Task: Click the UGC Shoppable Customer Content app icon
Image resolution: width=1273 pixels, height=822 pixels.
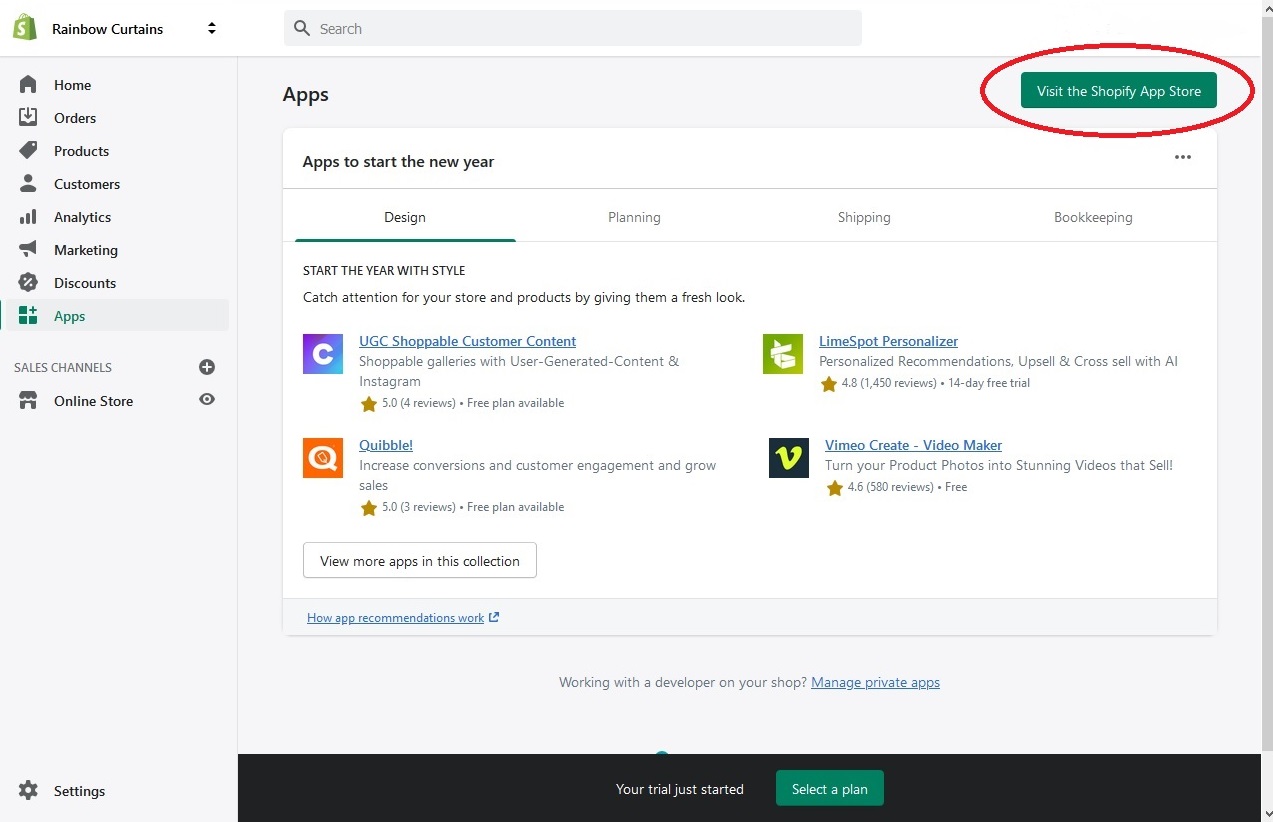Action: pos(323,354)
